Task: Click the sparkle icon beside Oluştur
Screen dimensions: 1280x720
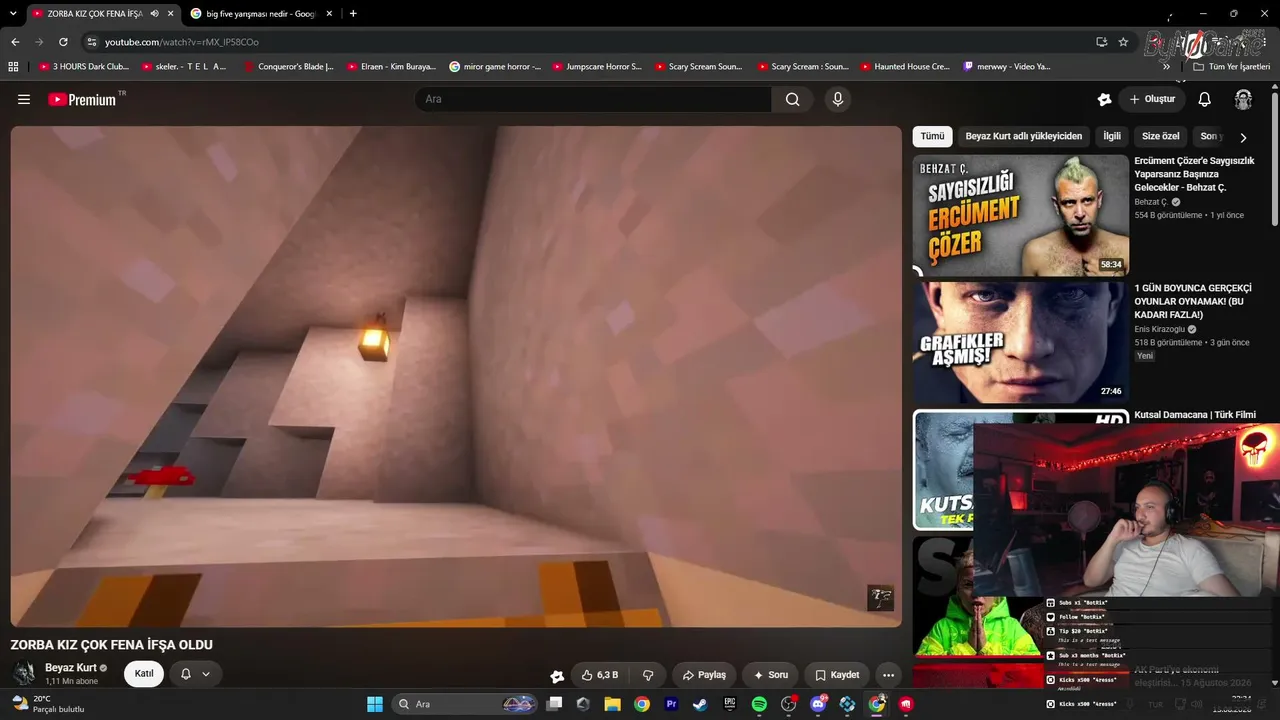Action: (x=1104, y=99)
